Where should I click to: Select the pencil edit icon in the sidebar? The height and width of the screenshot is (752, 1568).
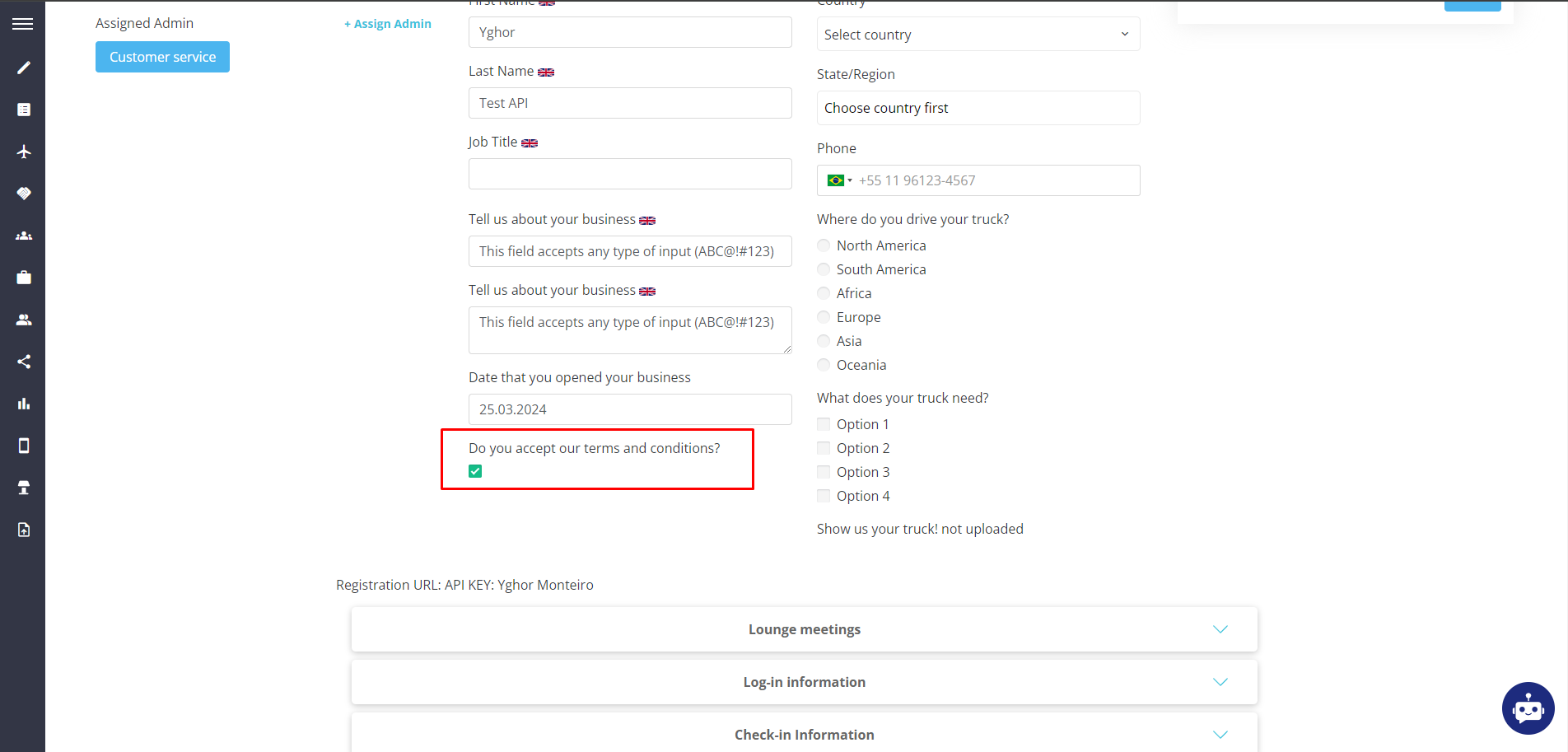(x=22, y=67)
